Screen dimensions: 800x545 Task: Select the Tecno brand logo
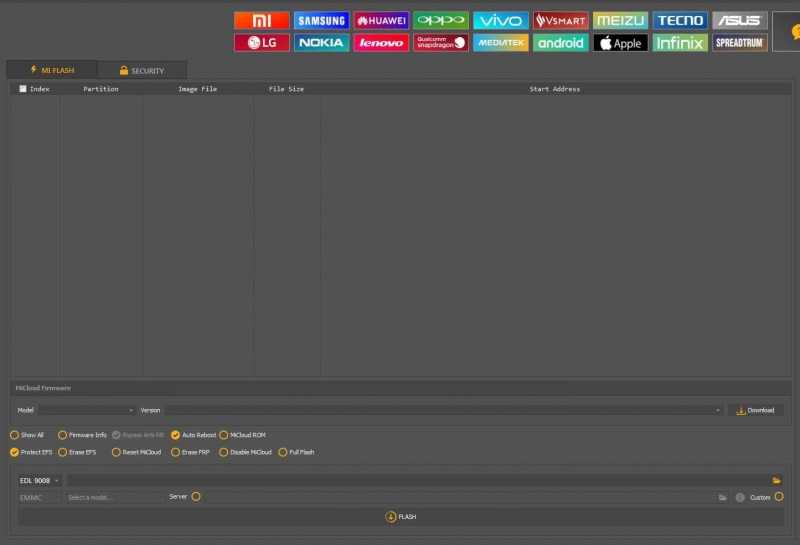click(680, 20)
